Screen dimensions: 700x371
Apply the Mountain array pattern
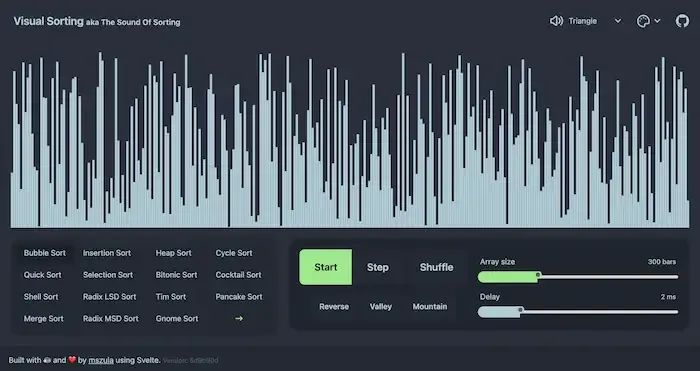tap(429, 307)
